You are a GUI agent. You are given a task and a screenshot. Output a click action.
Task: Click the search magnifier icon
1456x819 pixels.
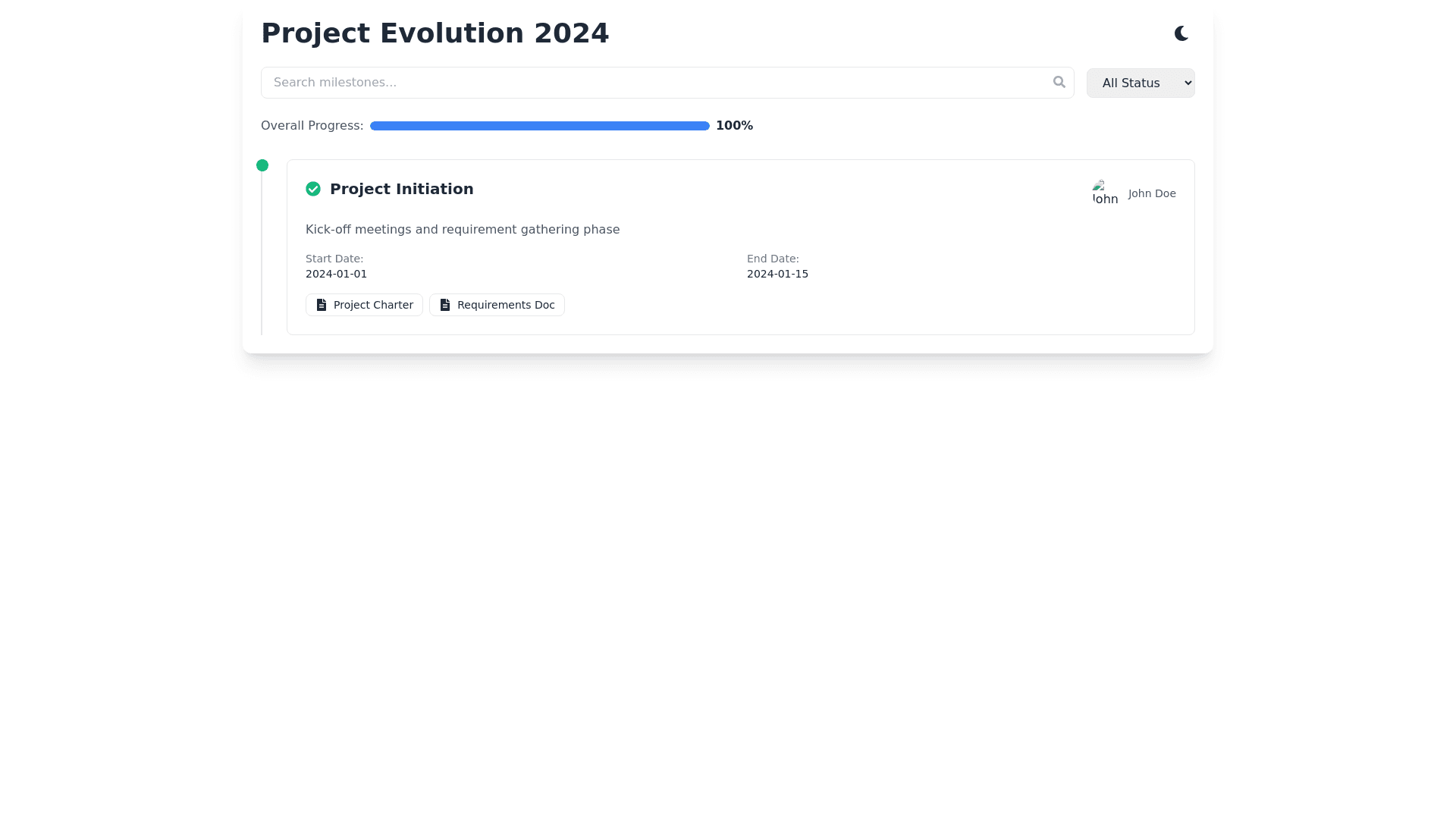tap(1059, 82)
